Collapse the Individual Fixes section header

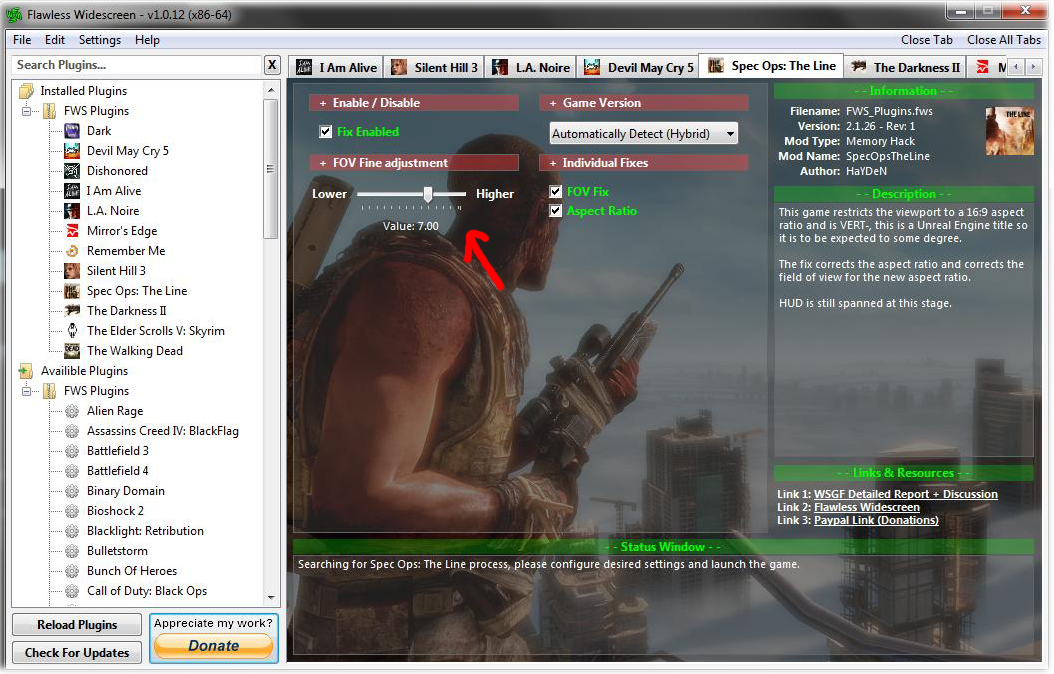[x=643, y=163]
